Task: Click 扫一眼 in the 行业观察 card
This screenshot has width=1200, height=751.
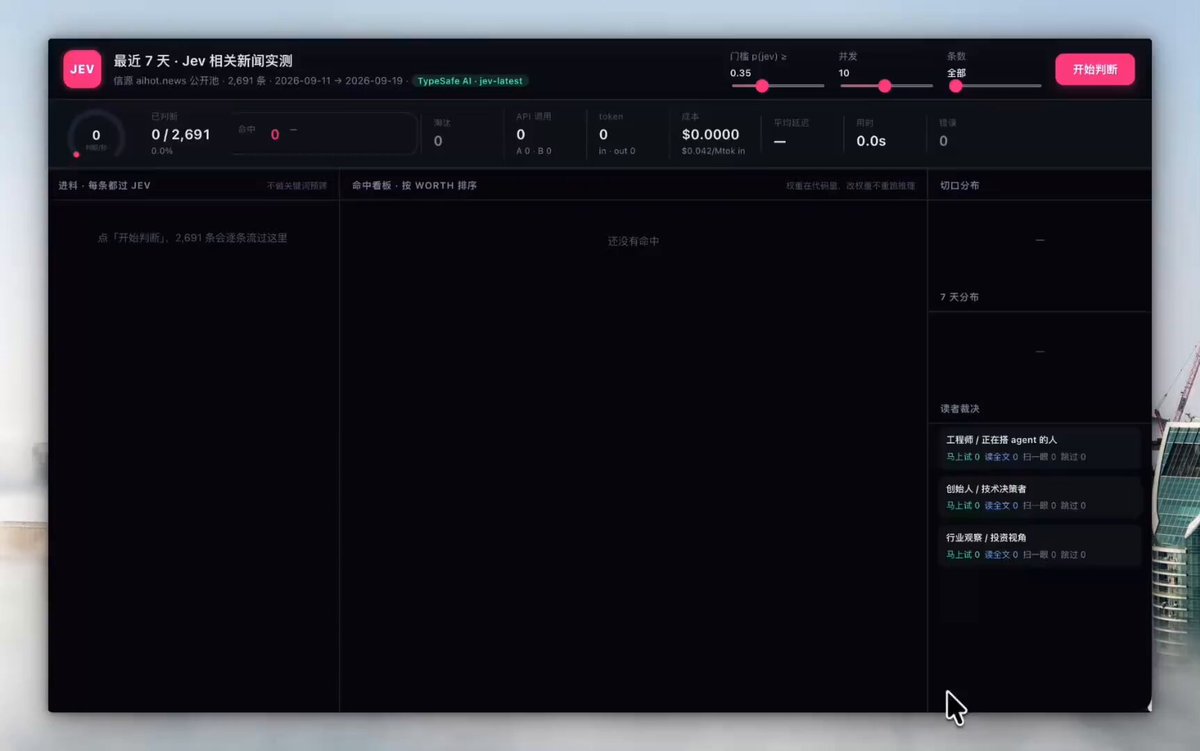Action: pyautogui.click(x=1039, y=555)
